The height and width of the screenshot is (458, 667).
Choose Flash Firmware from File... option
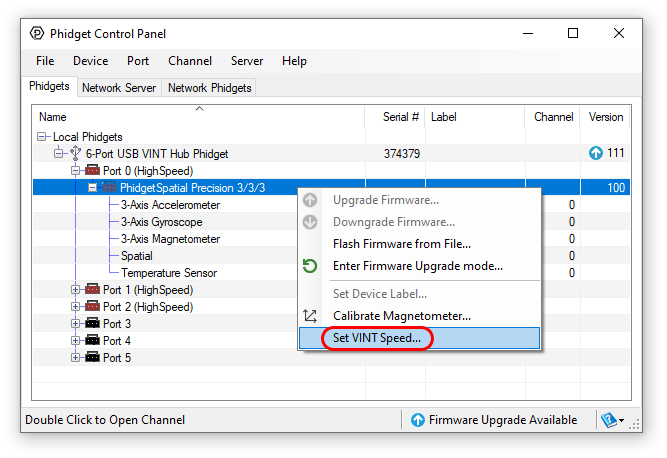click(x=401, y=243)
